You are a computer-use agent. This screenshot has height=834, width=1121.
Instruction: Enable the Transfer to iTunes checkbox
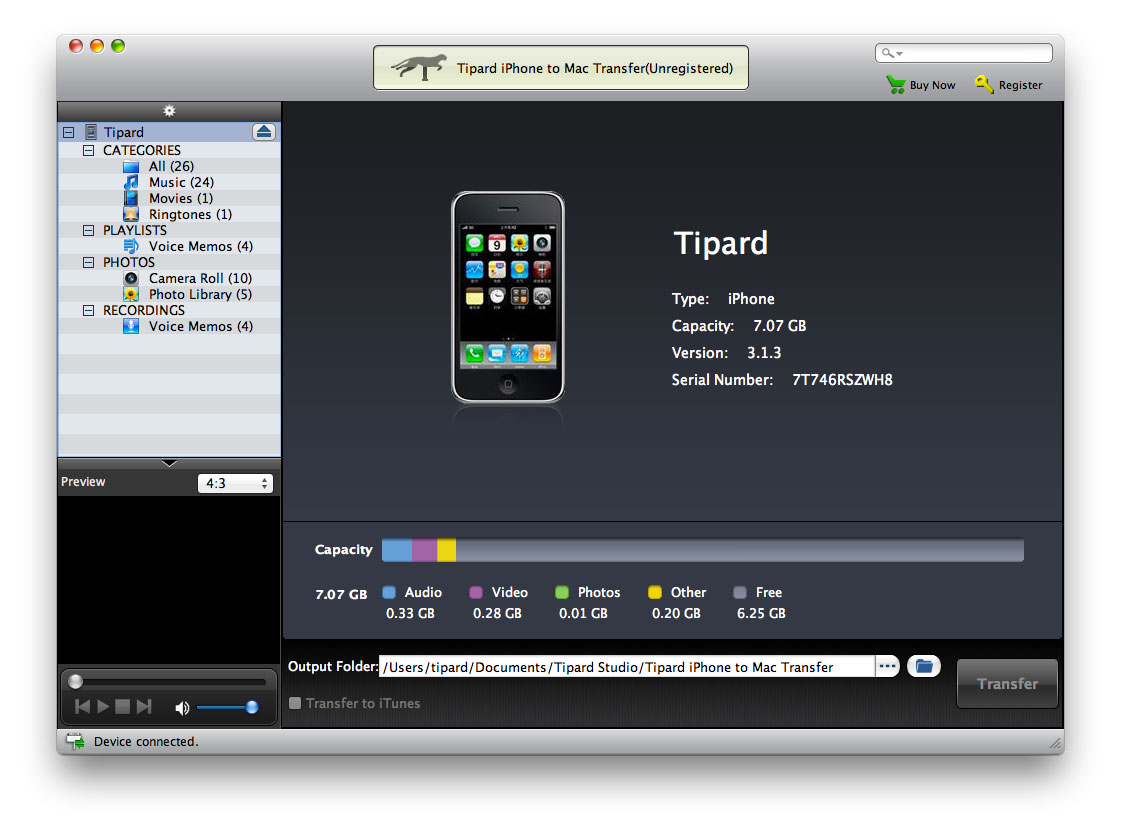295,703
